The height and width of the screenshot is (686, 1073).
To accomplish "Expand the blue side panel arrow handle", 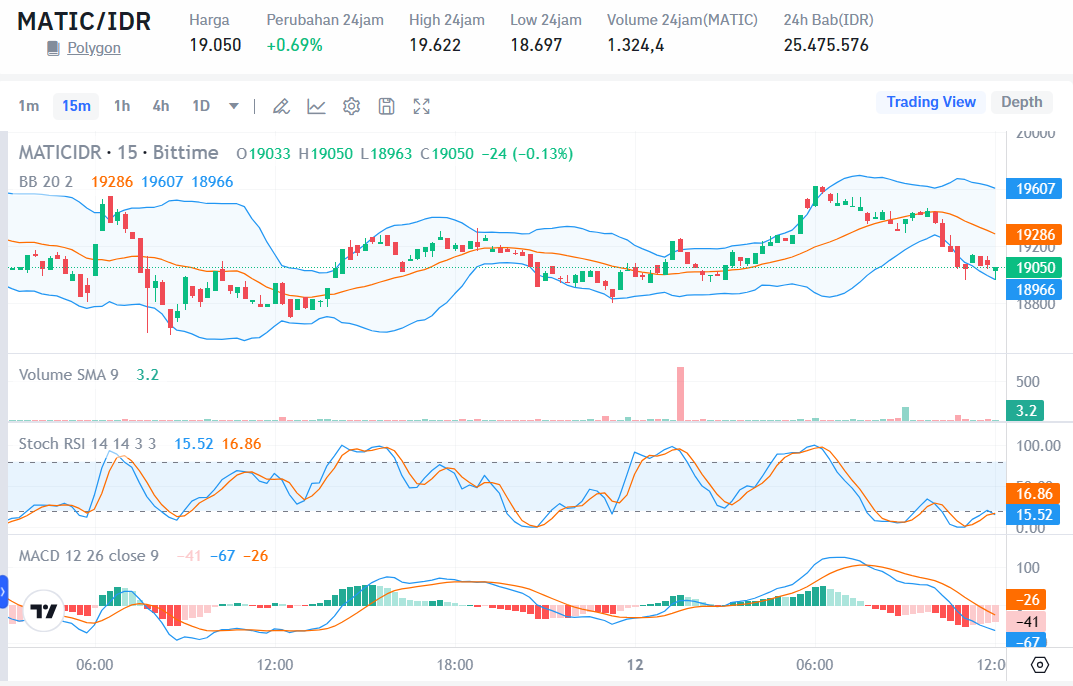I will [3, 592].
